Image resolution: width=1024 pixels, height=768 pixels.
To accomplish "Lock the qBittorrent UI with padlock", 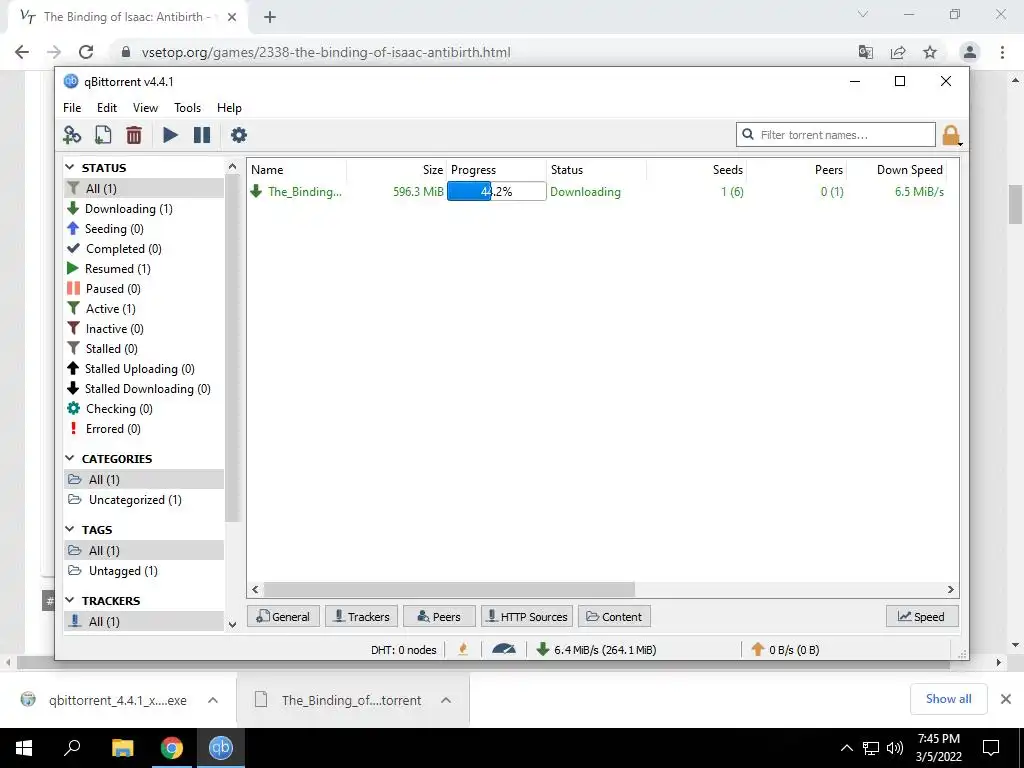I will point(951,135).
